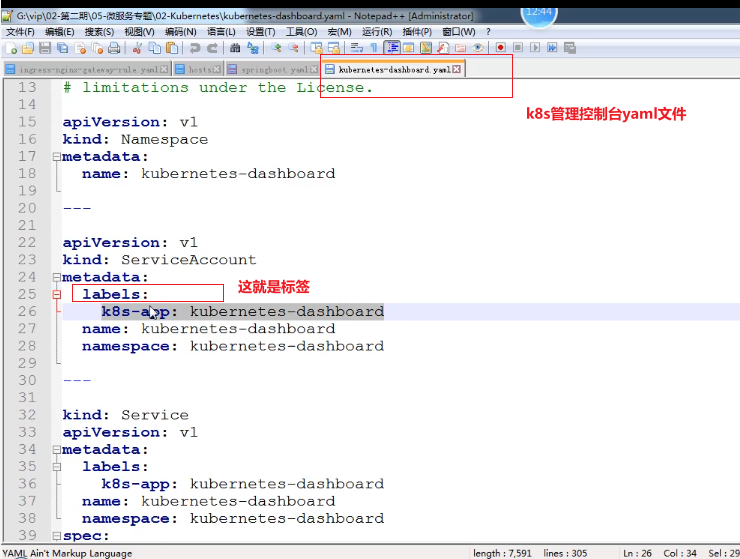
Task: Open Find with binoculars icon
Action: click(235, 48)
